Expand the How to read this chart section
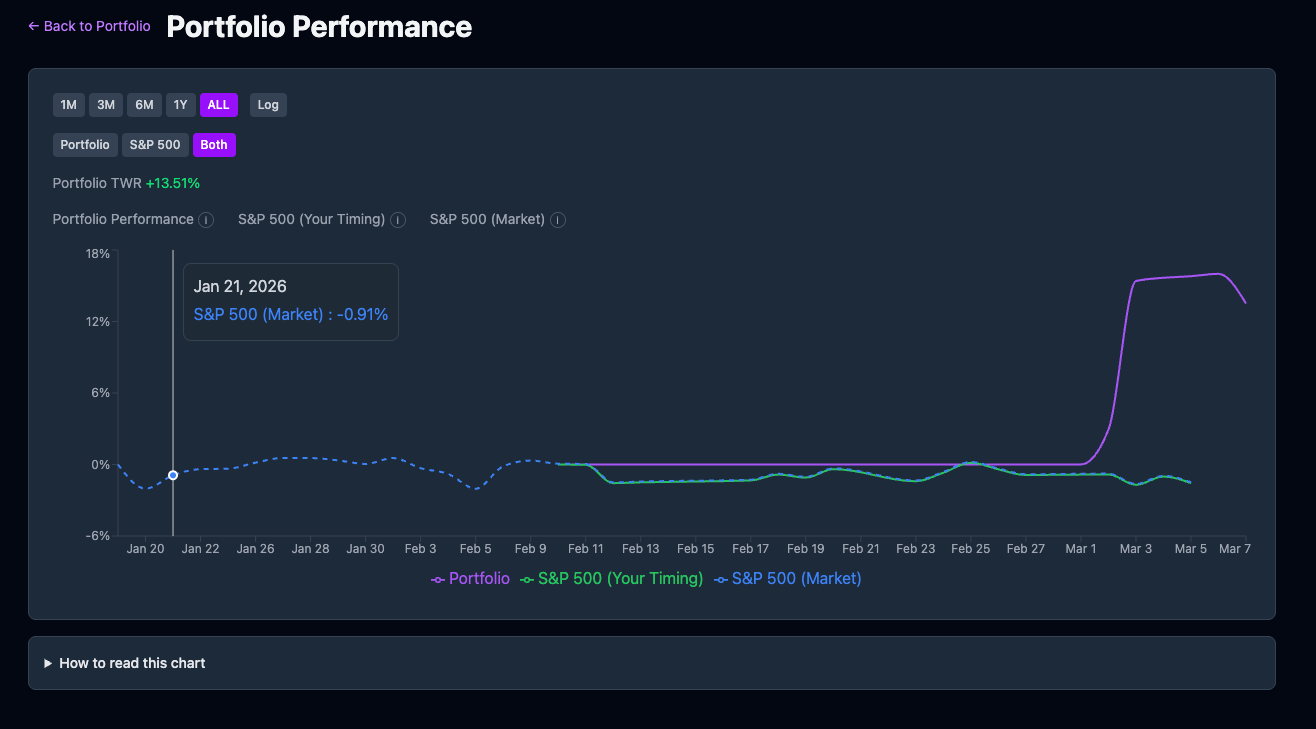 [131, 662]
